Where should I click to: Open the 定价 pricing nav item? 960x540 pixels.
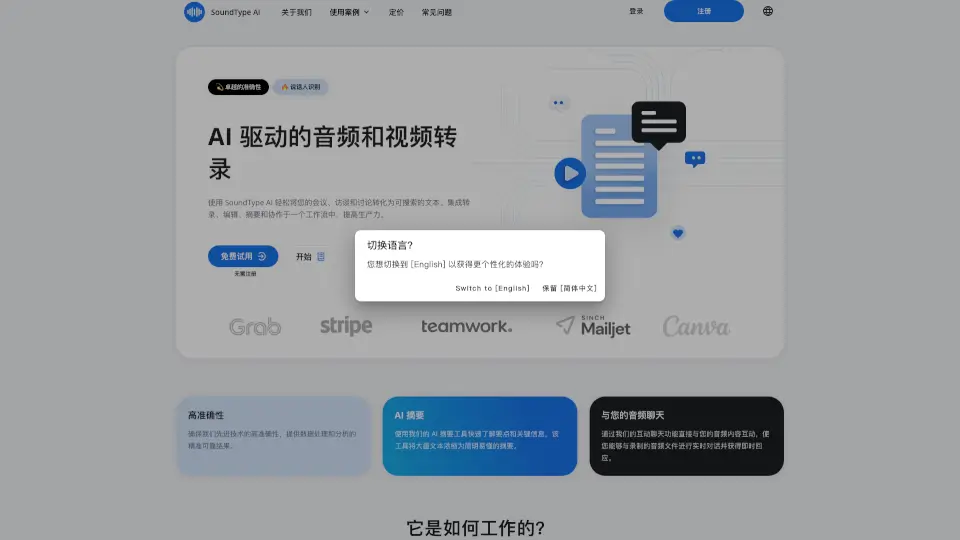[396, 12]
